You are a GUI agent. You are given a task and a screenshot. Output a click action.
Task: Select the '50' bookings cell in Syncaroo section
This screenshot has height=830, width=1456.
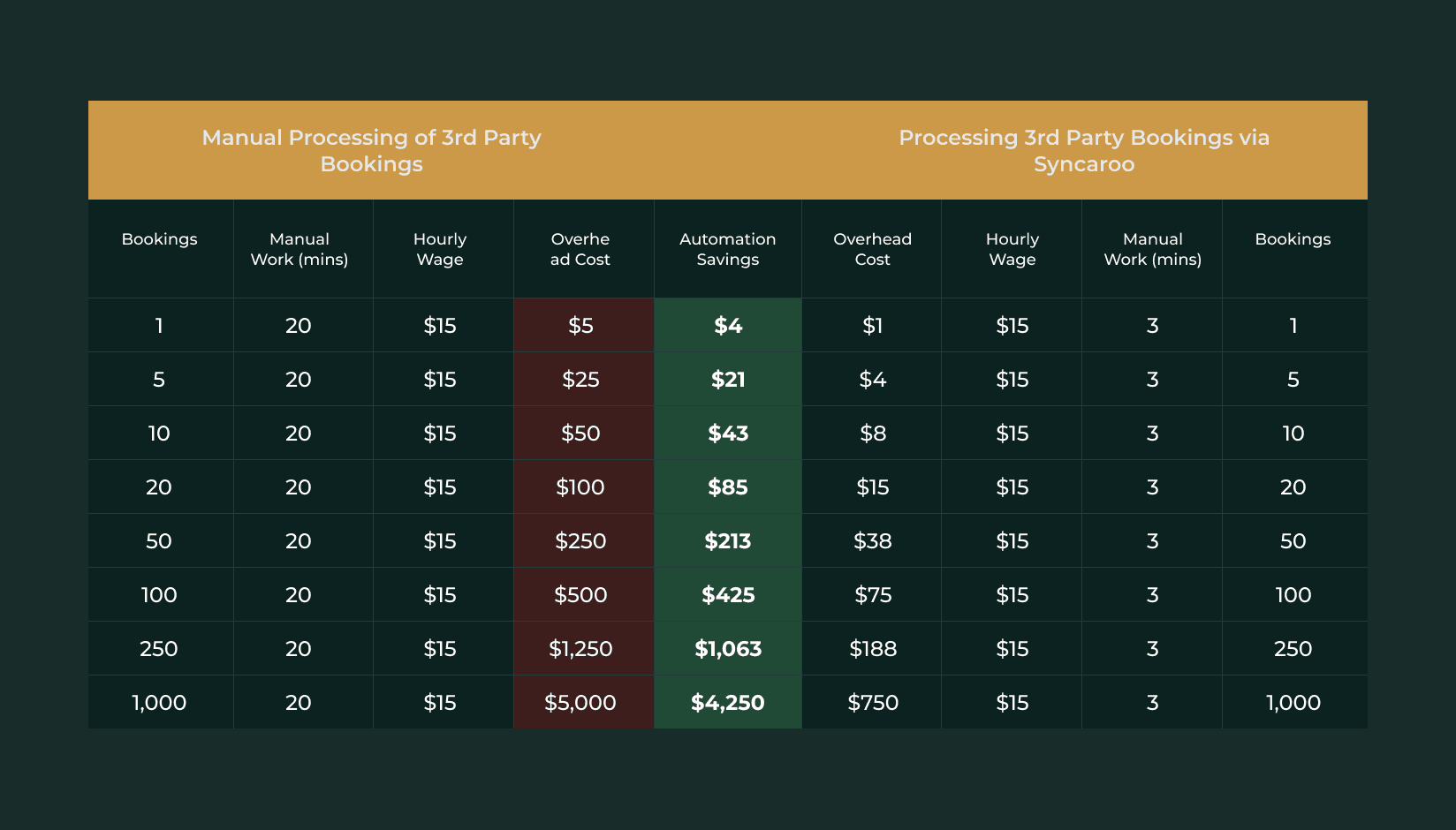click(x=1293, y=541)
